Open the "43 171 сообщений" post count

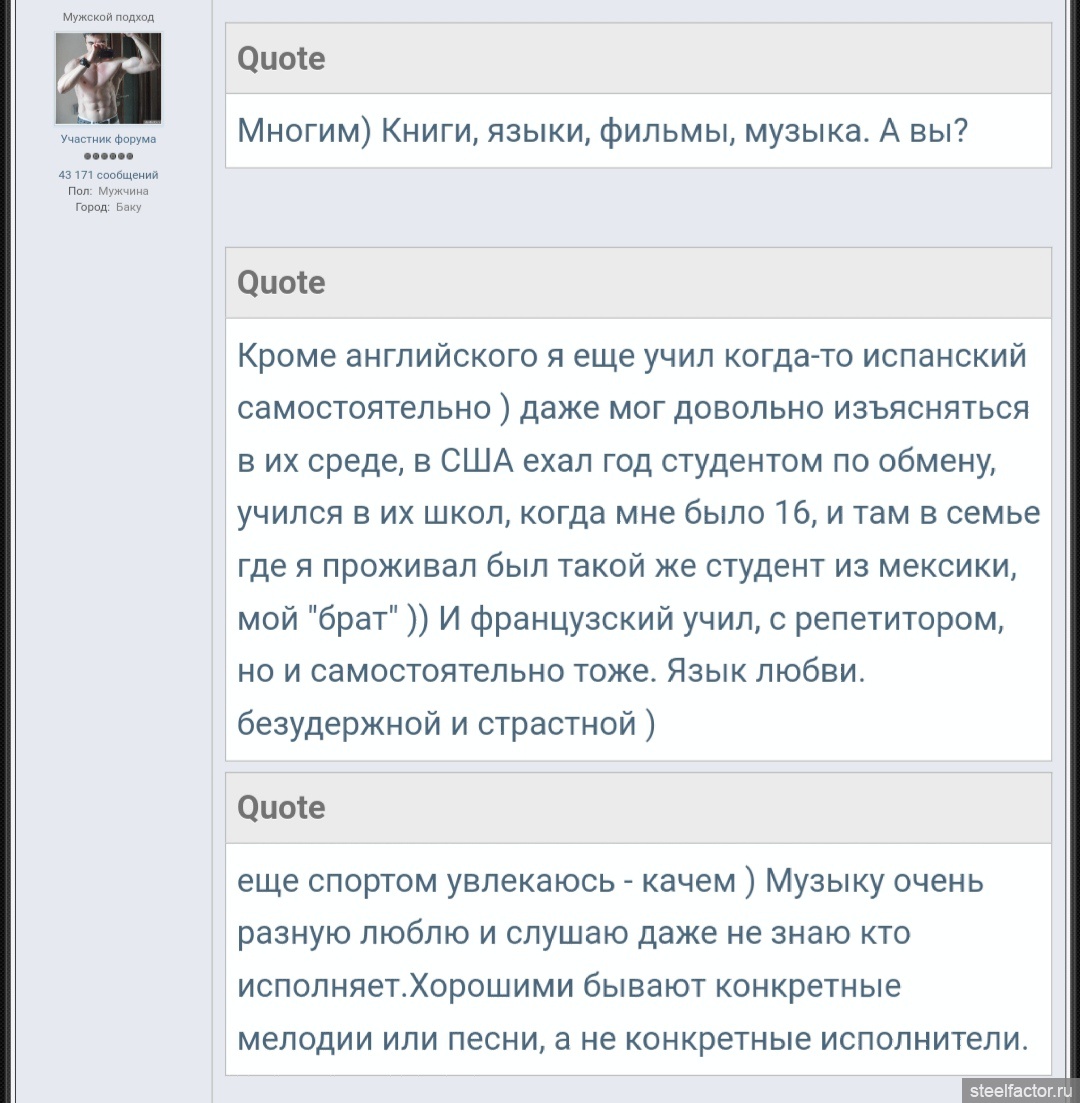tap(108, 175)
